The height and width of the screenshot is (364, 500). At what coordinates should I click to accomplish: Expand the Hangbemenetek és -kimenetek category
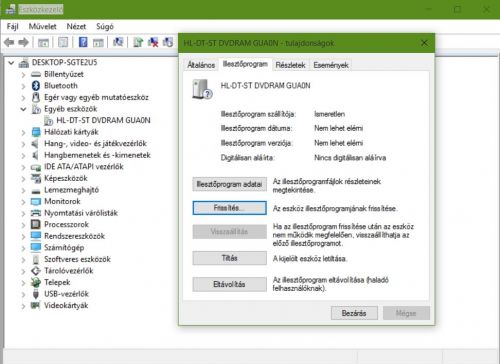[23, 155]
